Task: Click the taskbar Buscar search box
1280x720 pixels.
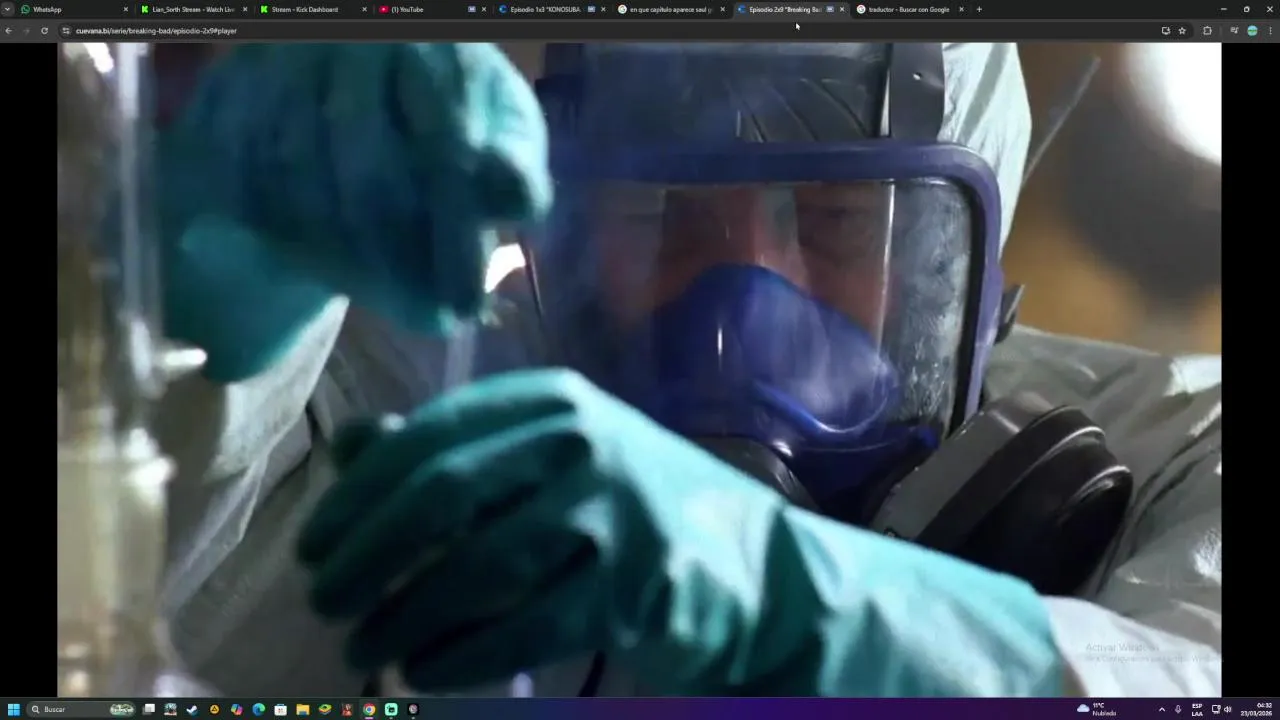Action: [x=82, y=709]
